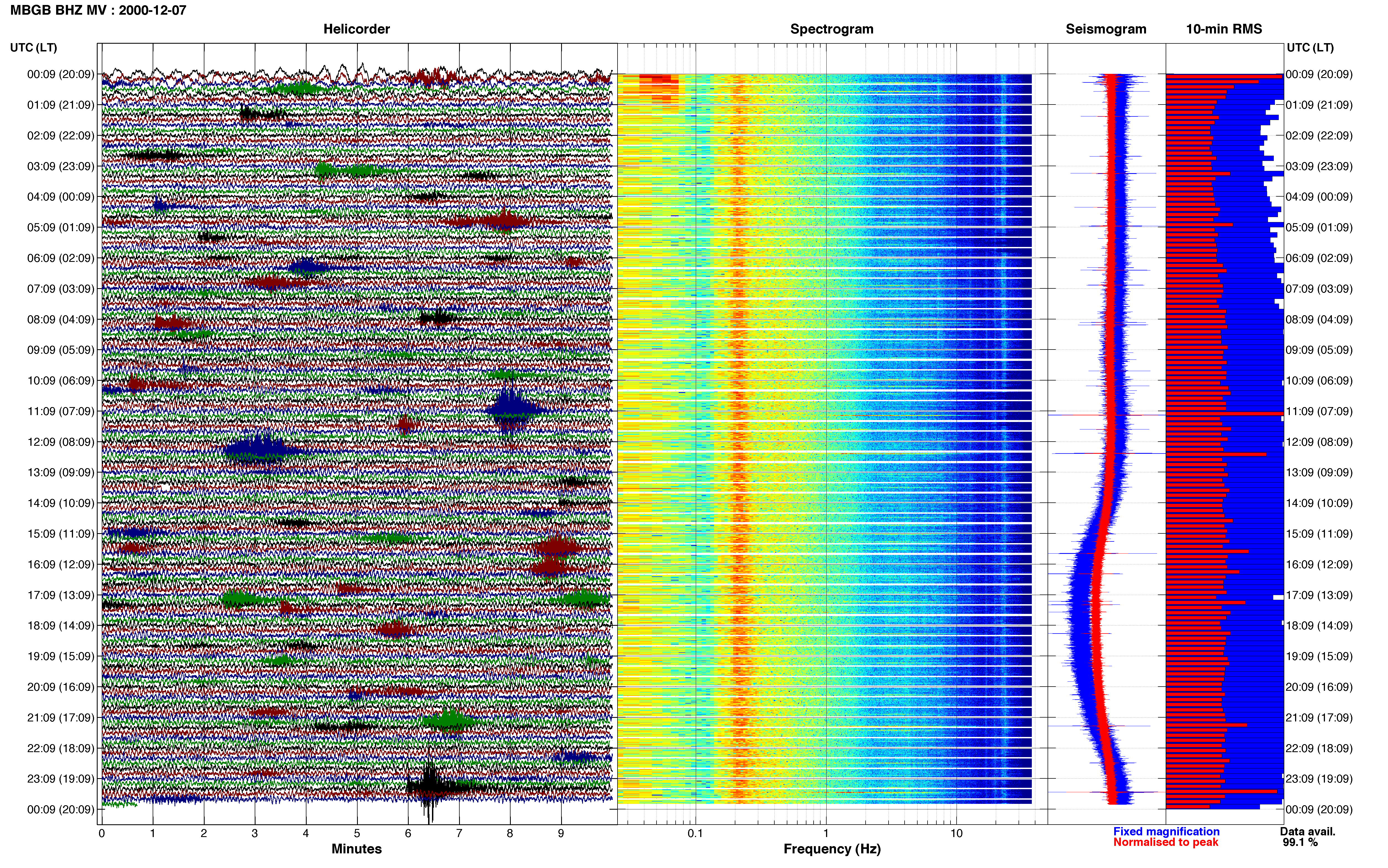Click the 'Frequency (Hz)' x-axis label
The height and width of the screenshot is (868, 1388).
(832, 849)
